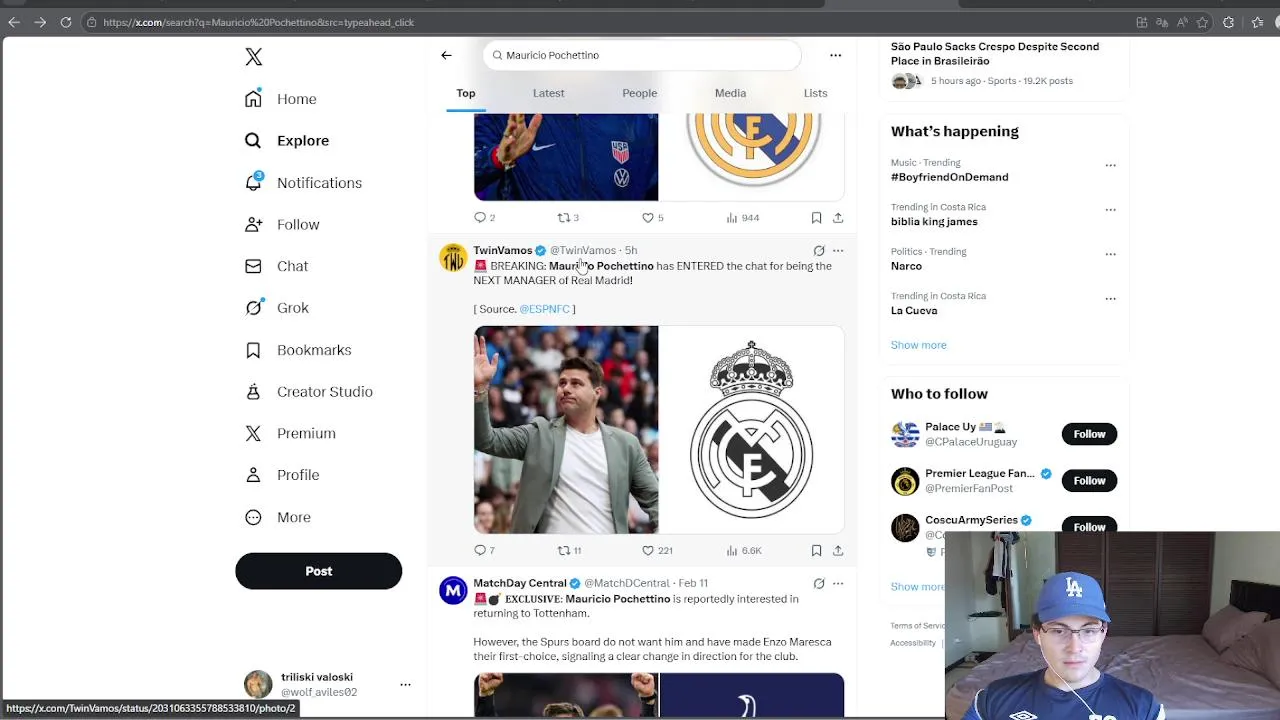Open #BoyfriendOnDemand trending topic
1280x720 pixels.
point(949,177)
